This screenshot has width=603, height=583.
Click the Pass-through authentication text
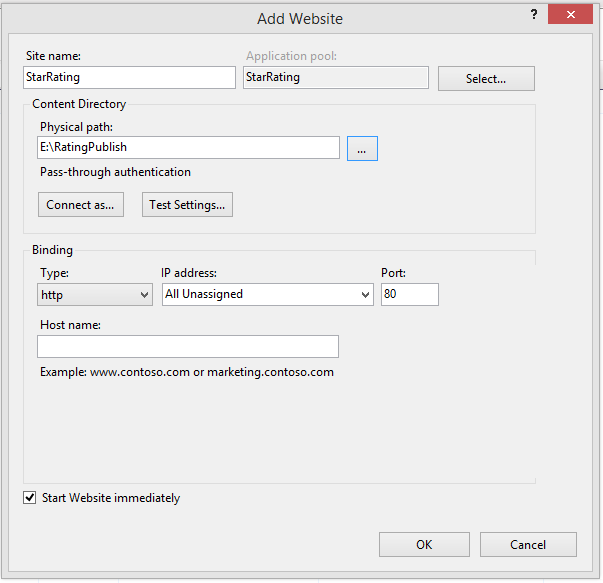115,172
